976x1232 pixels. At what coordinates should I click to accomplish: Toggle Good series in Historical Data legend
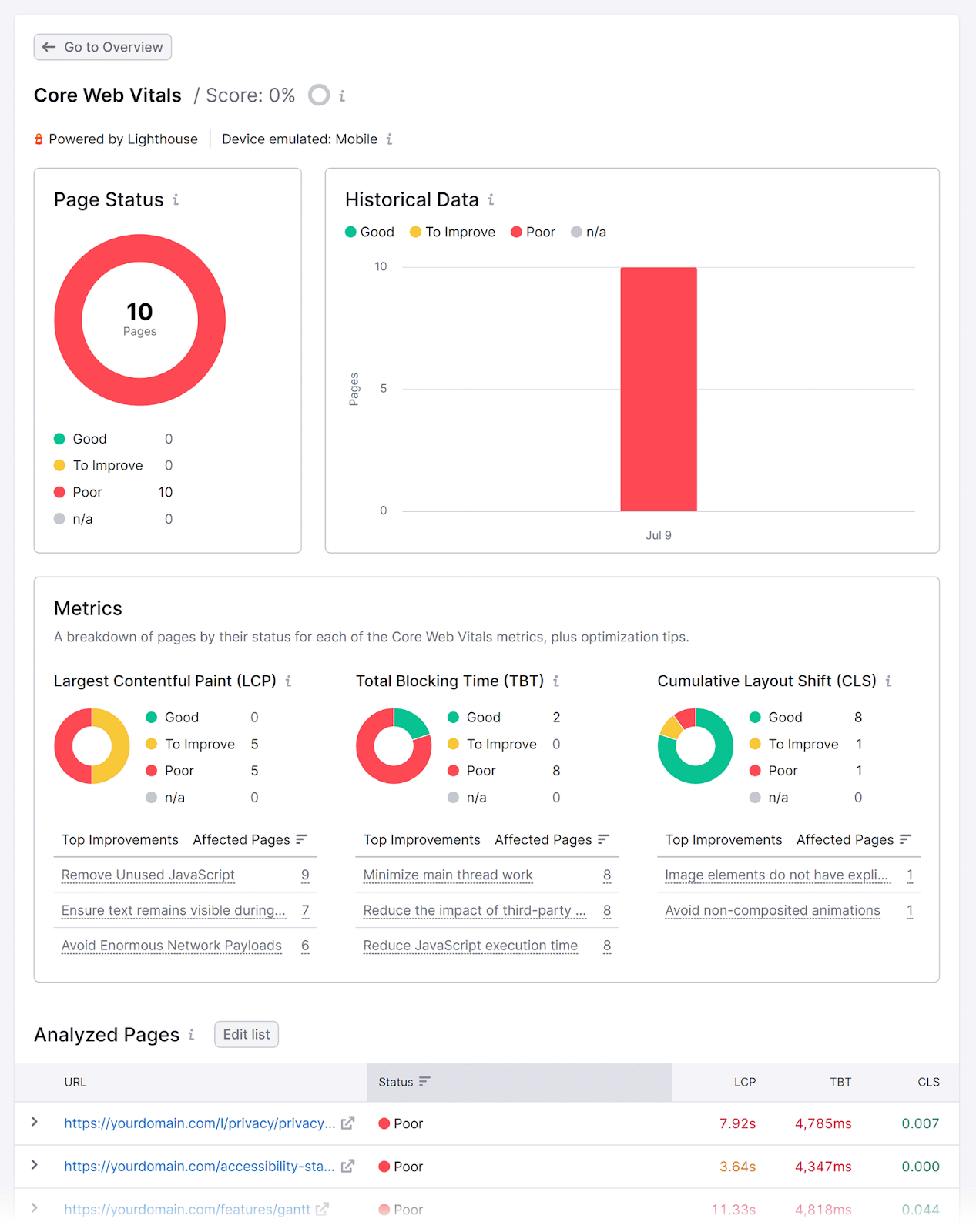(370, 232)
